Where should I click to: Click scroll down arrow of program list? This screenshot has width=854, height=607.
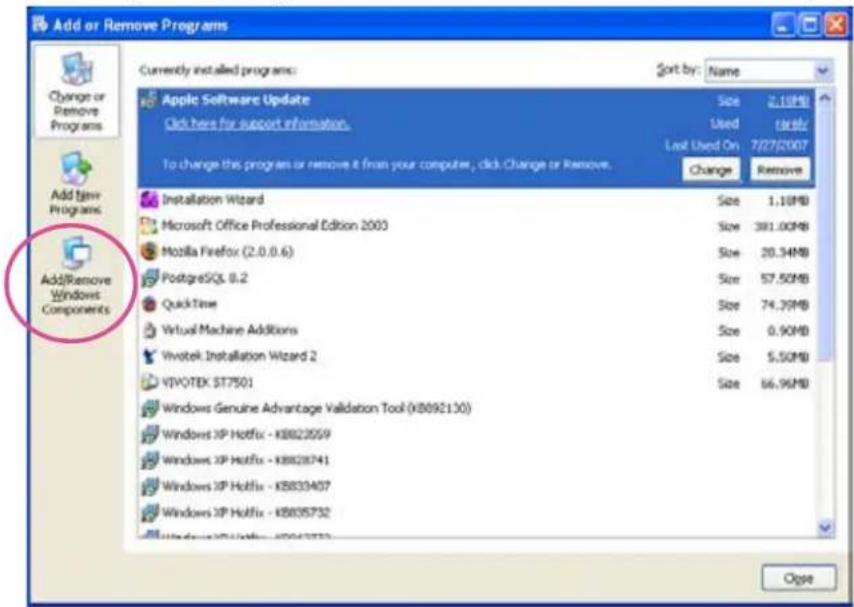[x=825, y=527]
